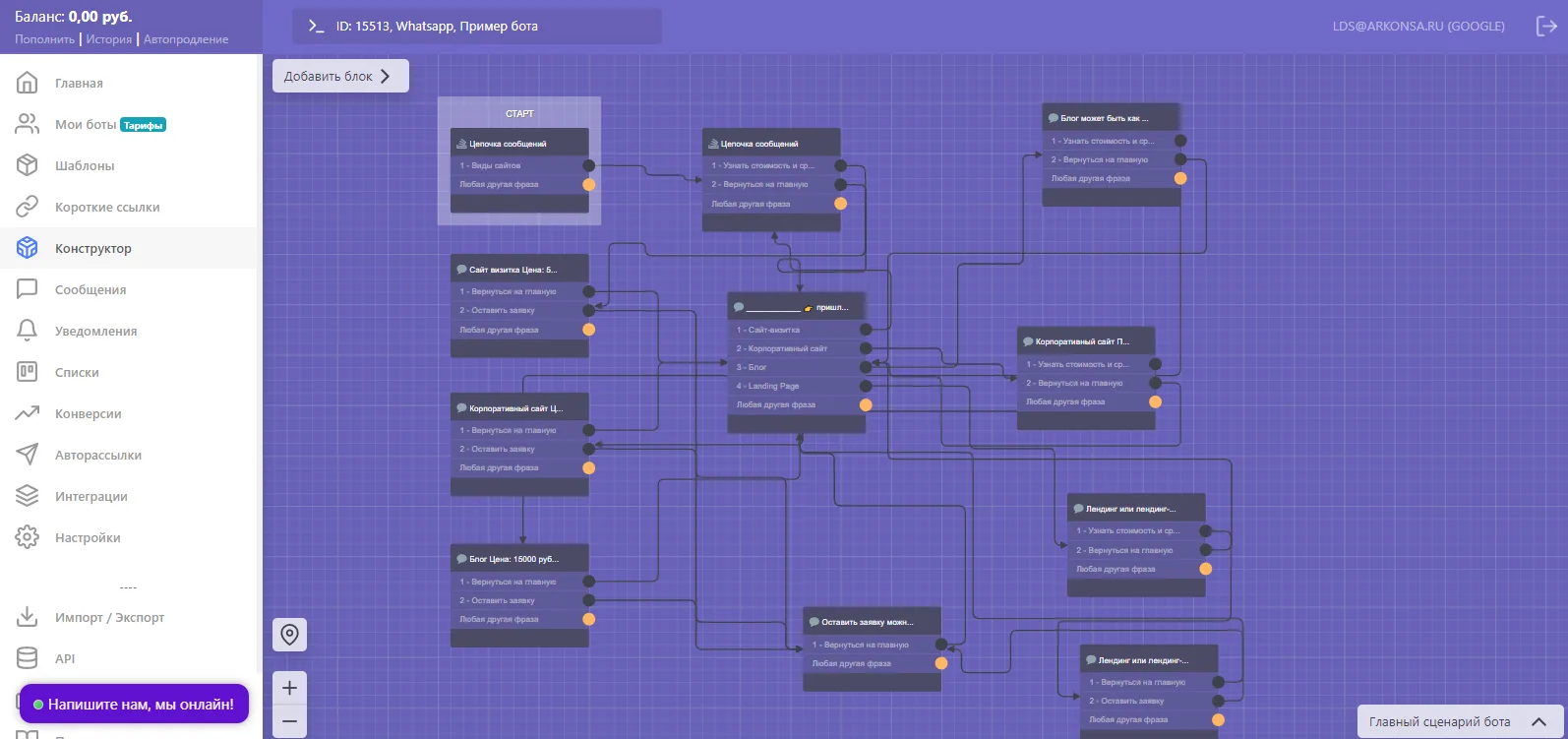The image size is (1568, 739).
Task: Click the terminal prompt icon beside bot ID
Action: click(x=316, y=27)
